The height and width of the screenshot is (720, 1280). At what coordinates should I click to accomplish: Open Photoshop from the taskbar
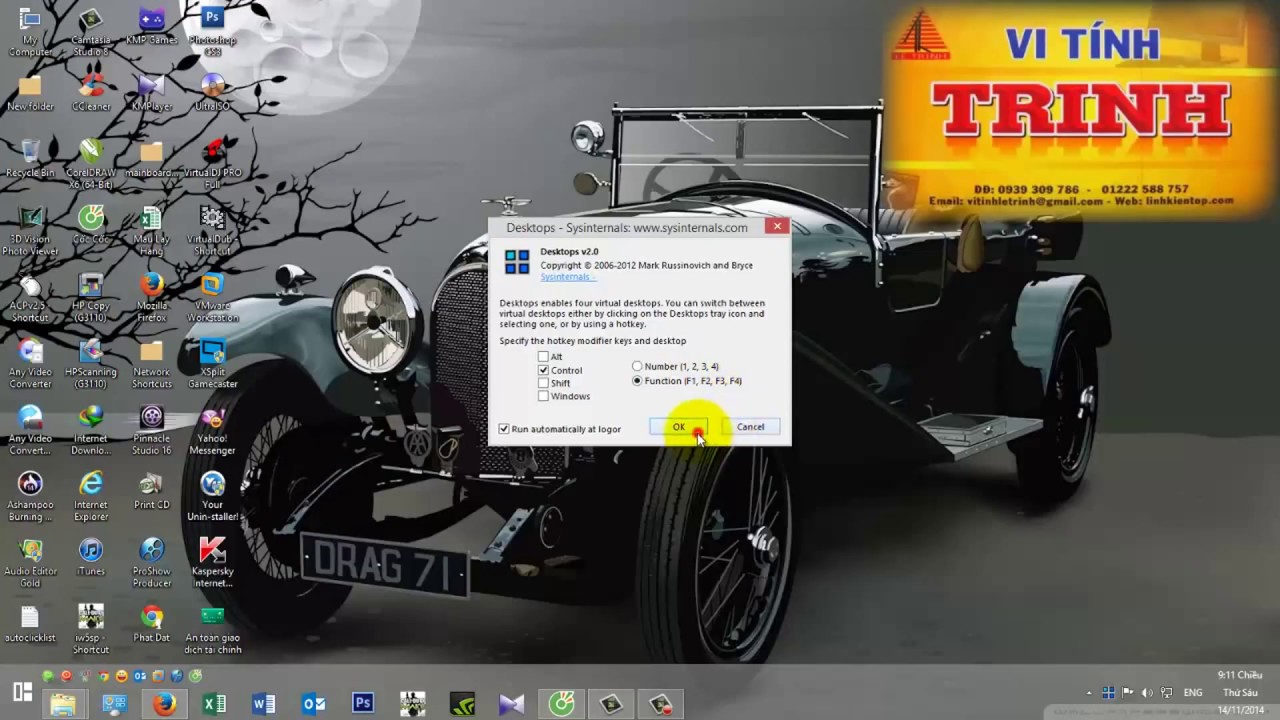(x=363, y=704)
